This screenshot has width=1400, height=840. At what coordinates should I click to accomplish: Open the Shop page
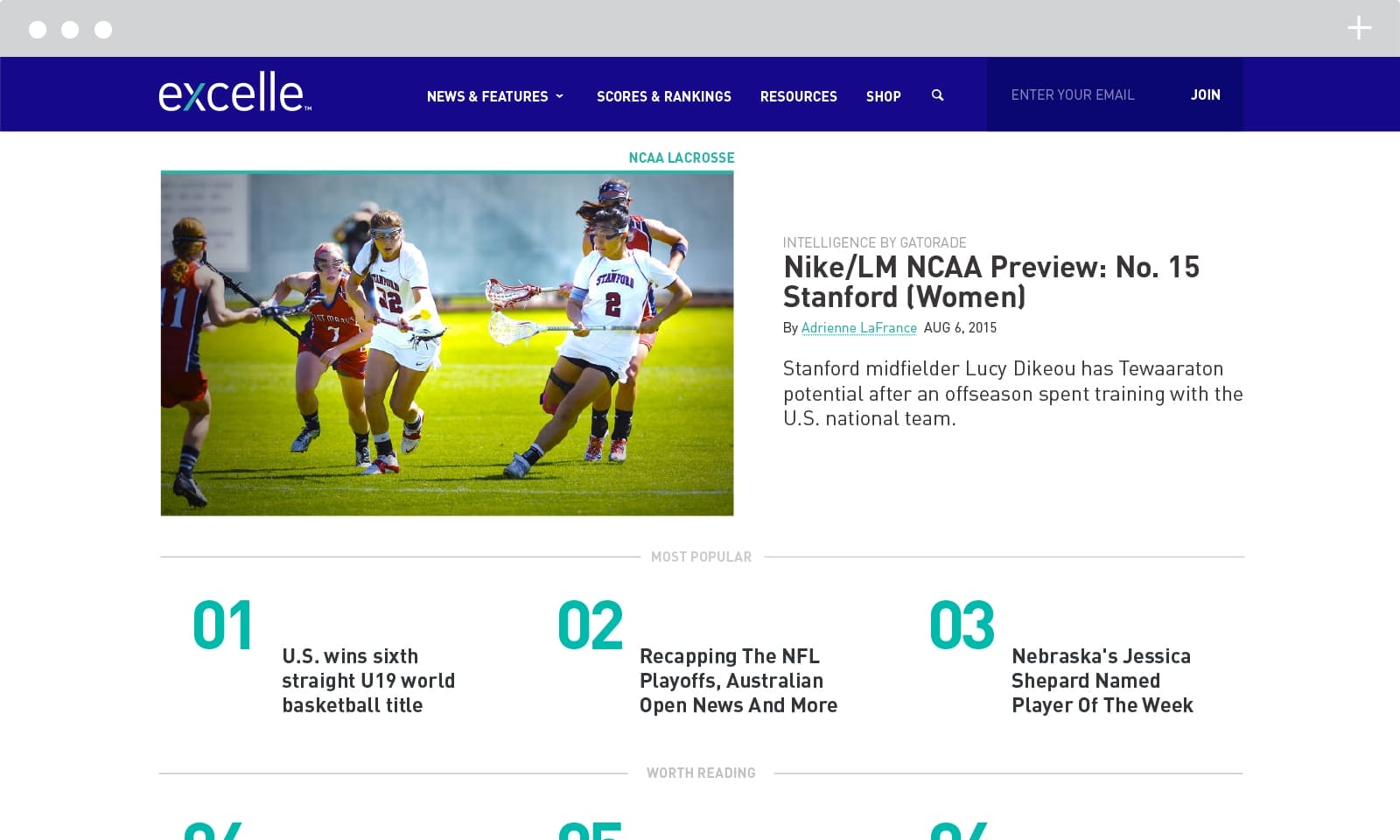coord(883,96)
